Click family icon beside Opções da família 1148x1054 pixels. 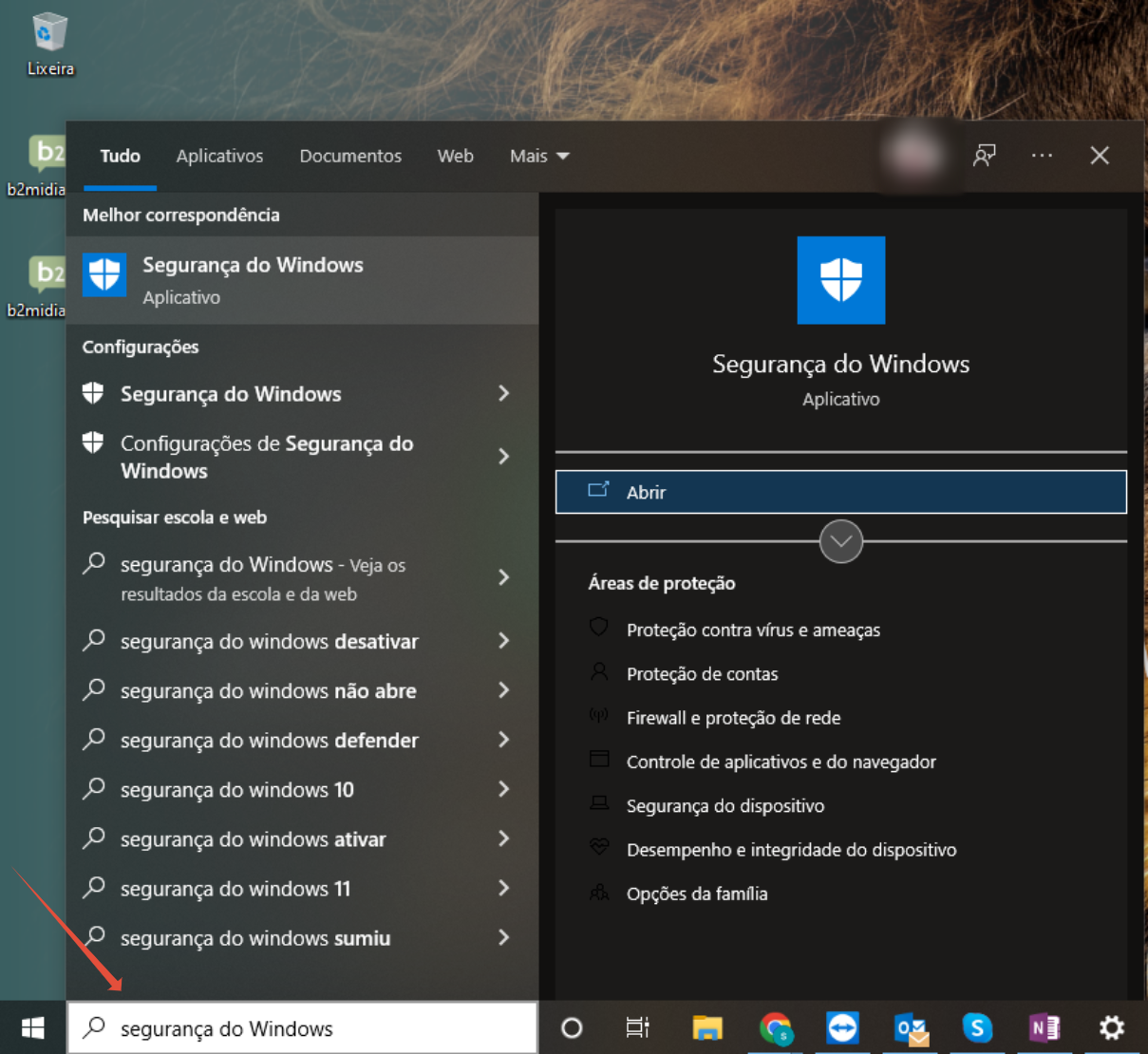(599, 892)
